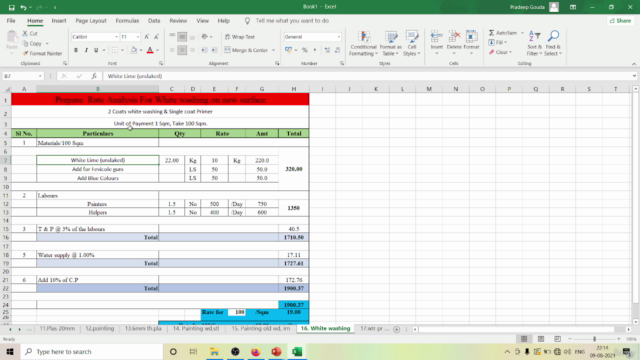Image resolution: width=640 pixels, height=360 pixels.
Task: Open Format as Table
Action: pyautogui.click(x=390, y=43)
